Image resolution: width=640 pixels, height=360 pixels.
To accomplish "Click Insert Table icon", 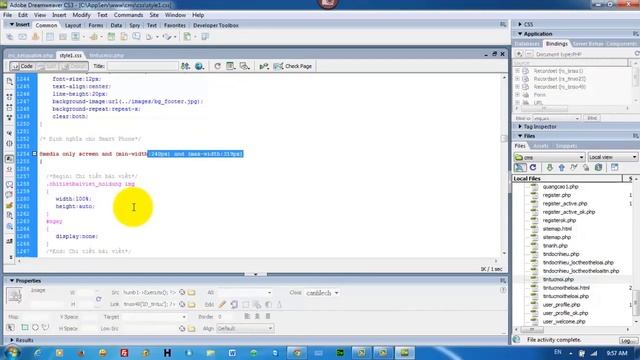I will point(50,37).
